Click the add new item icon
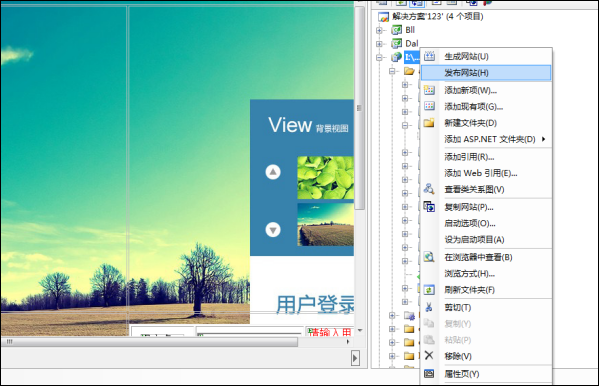This screenshot has height=386, width=599. click(x=429, y=90)
